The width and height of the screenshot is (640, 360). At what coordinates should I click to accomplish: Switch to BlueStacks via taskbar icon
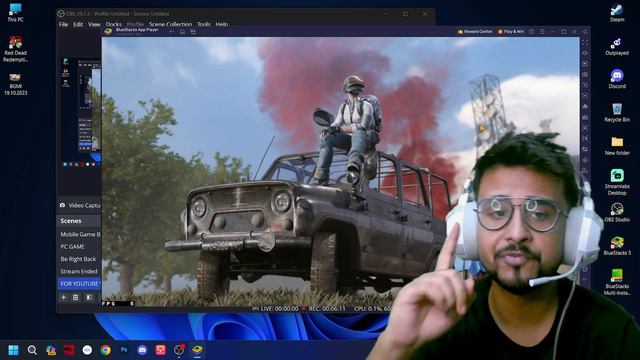coord(198,350)
